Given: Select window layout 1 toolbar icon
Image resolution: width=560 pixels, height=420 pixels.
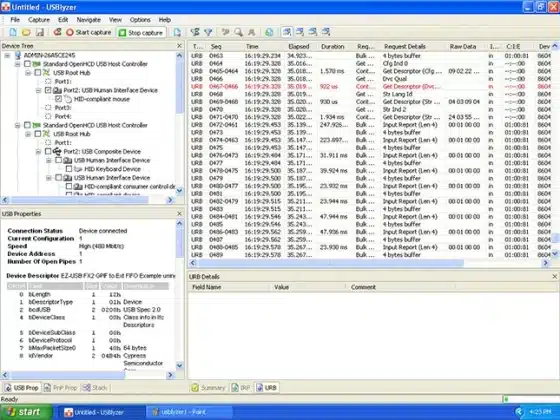Looking at the screenshot, I should (x=286, y=32).
